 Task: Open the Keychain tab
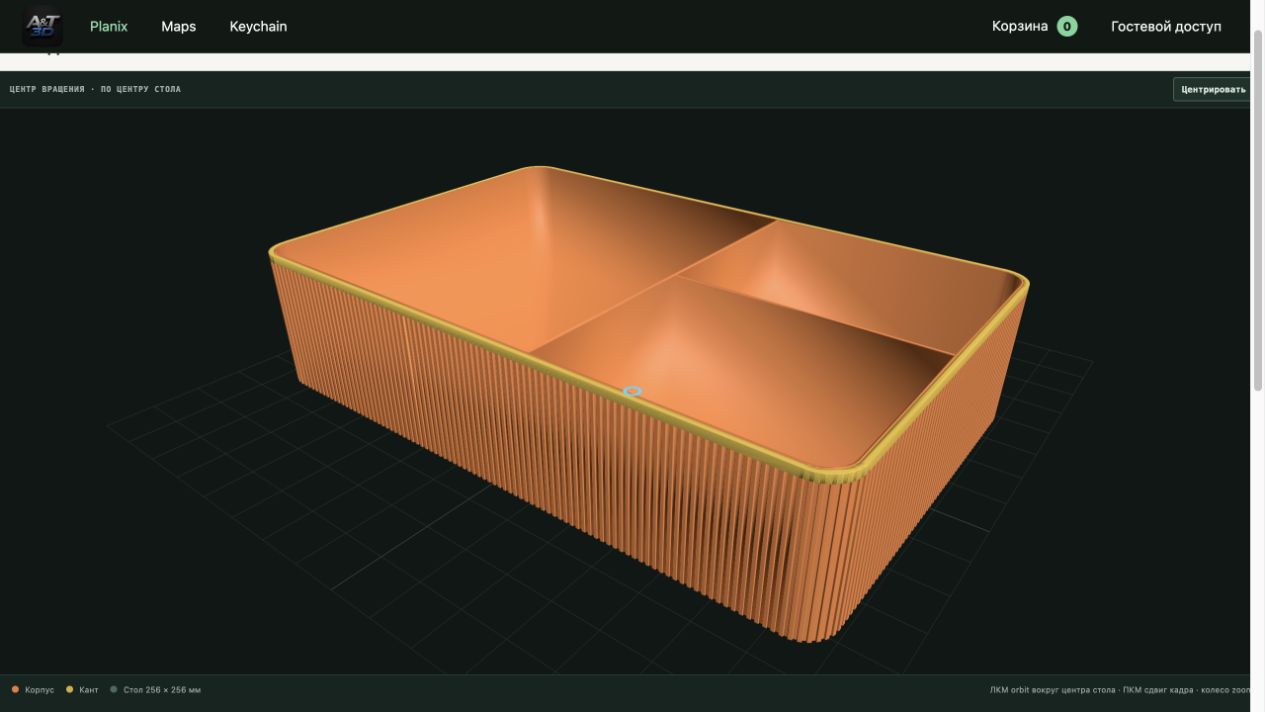point(258,26)
